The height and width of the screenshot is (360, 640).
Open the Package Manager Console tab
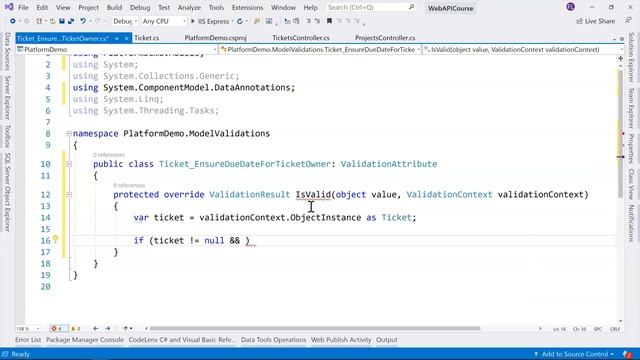coord(84,340)
